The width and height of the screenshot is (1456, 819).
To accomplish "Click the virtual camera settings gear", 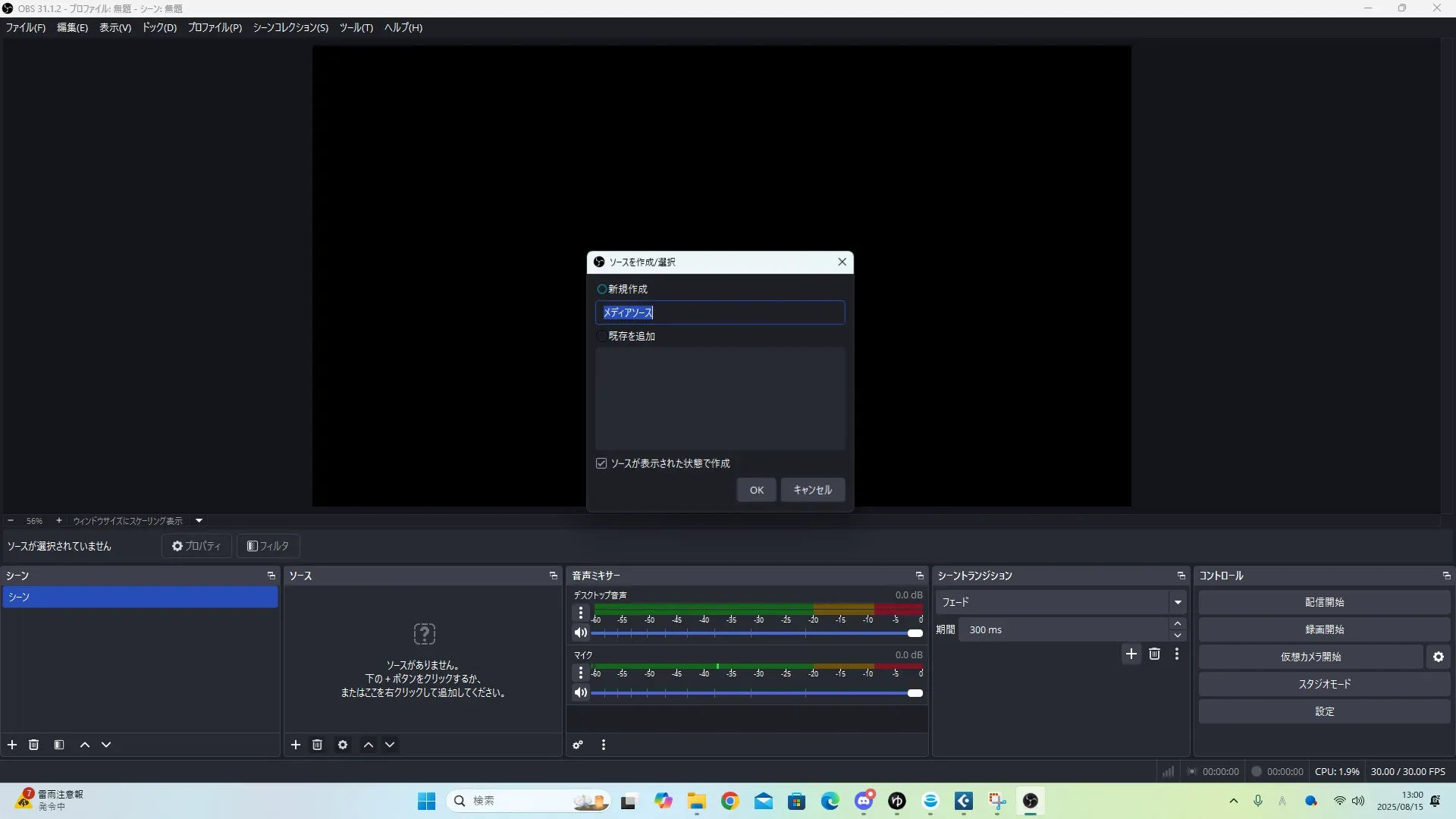I will [x=1438, y=657].
